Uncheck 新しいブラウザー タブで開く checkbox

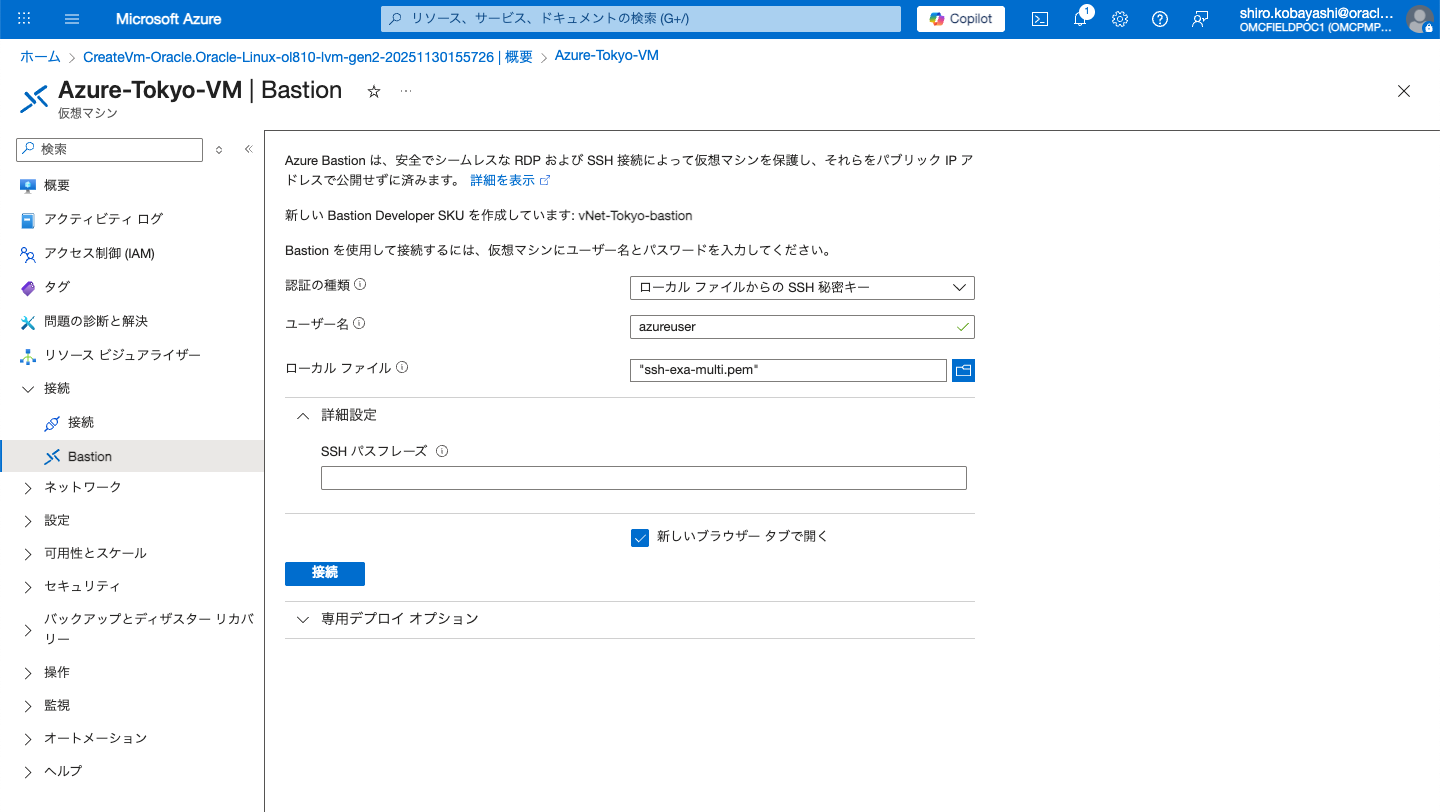(641, 538)
